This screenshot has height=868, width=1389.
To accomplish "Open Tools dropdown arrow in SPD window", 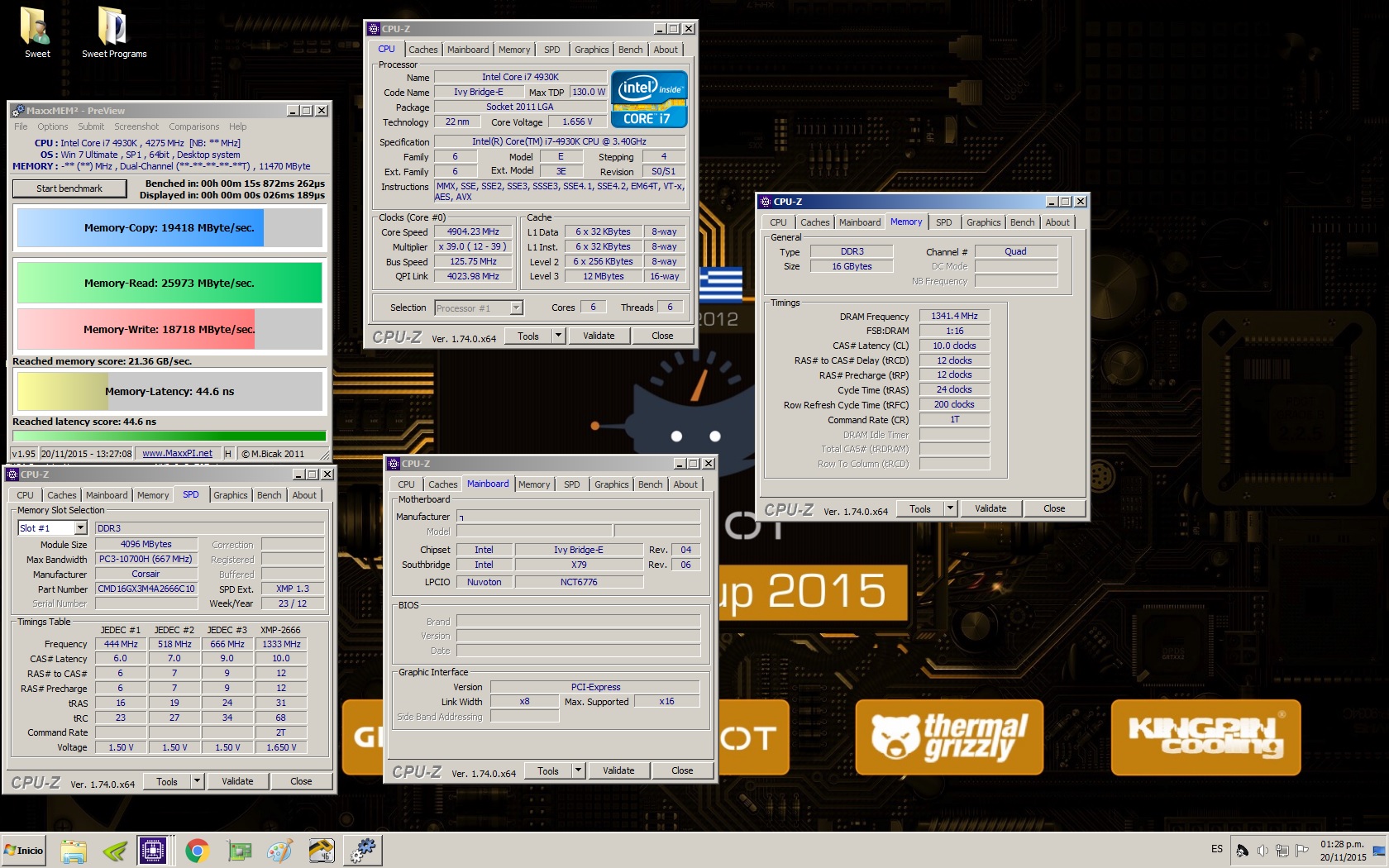I will [x=197, y=781].
